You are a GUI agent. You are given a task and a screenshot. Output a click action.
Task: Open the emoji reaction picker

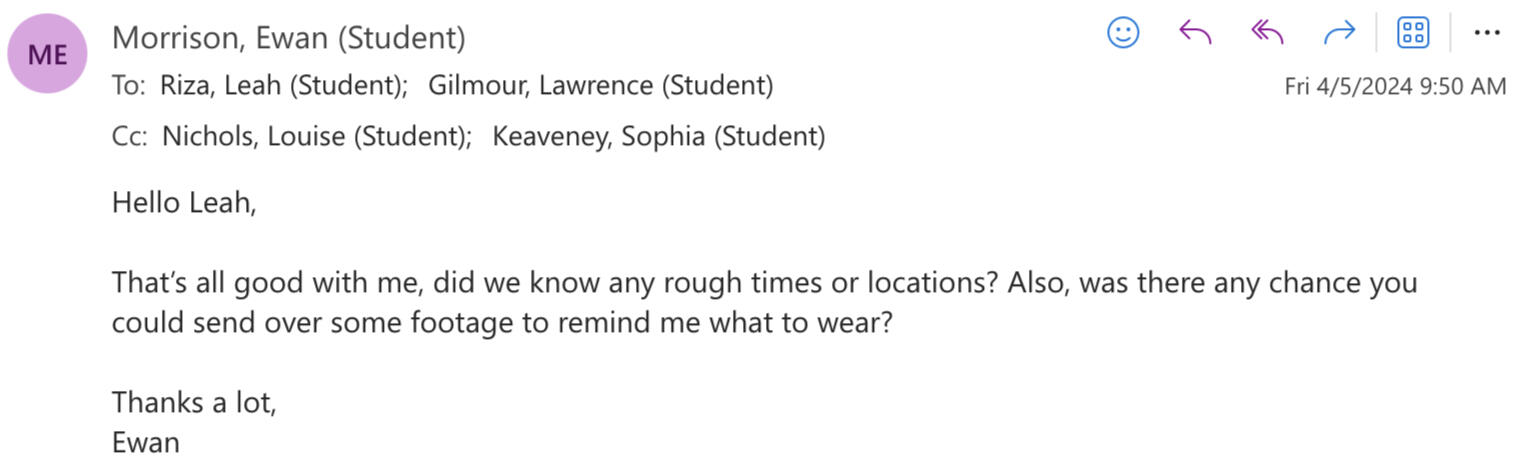[x=1123, y=33]
